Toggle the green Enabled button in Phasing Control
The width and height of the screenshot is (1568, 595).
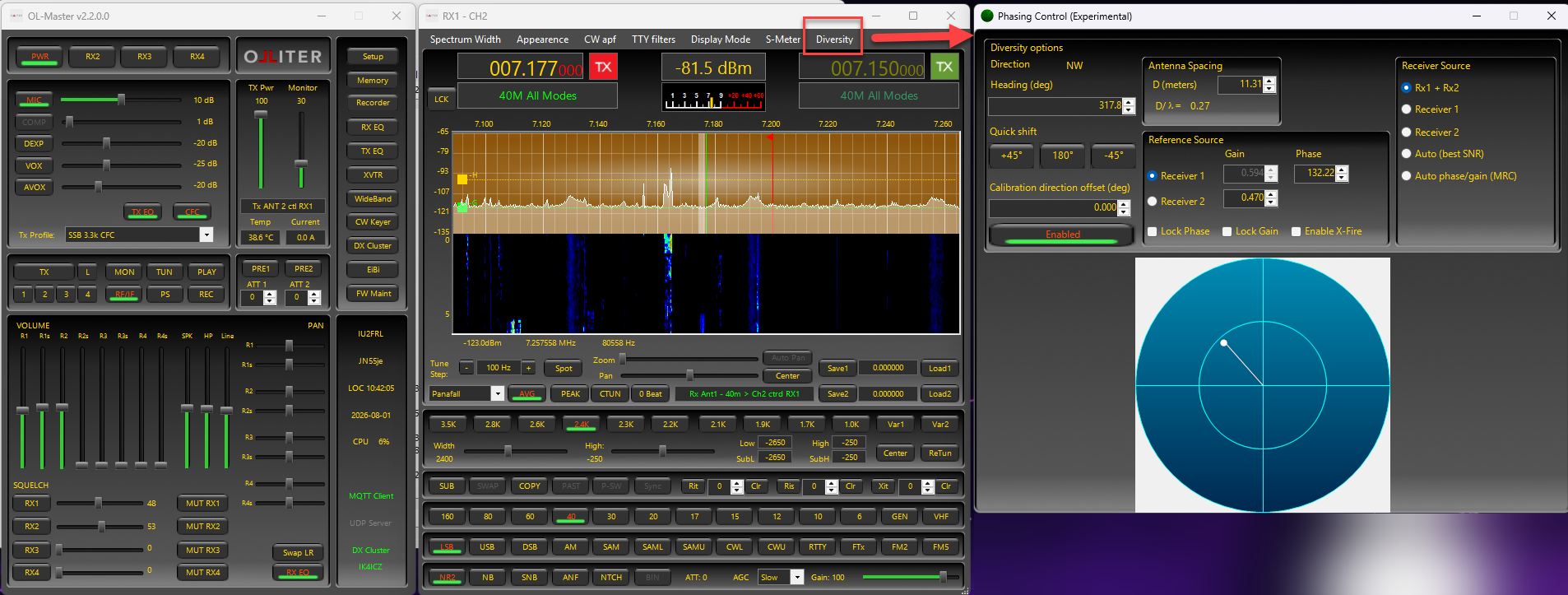pos(1062,235)
